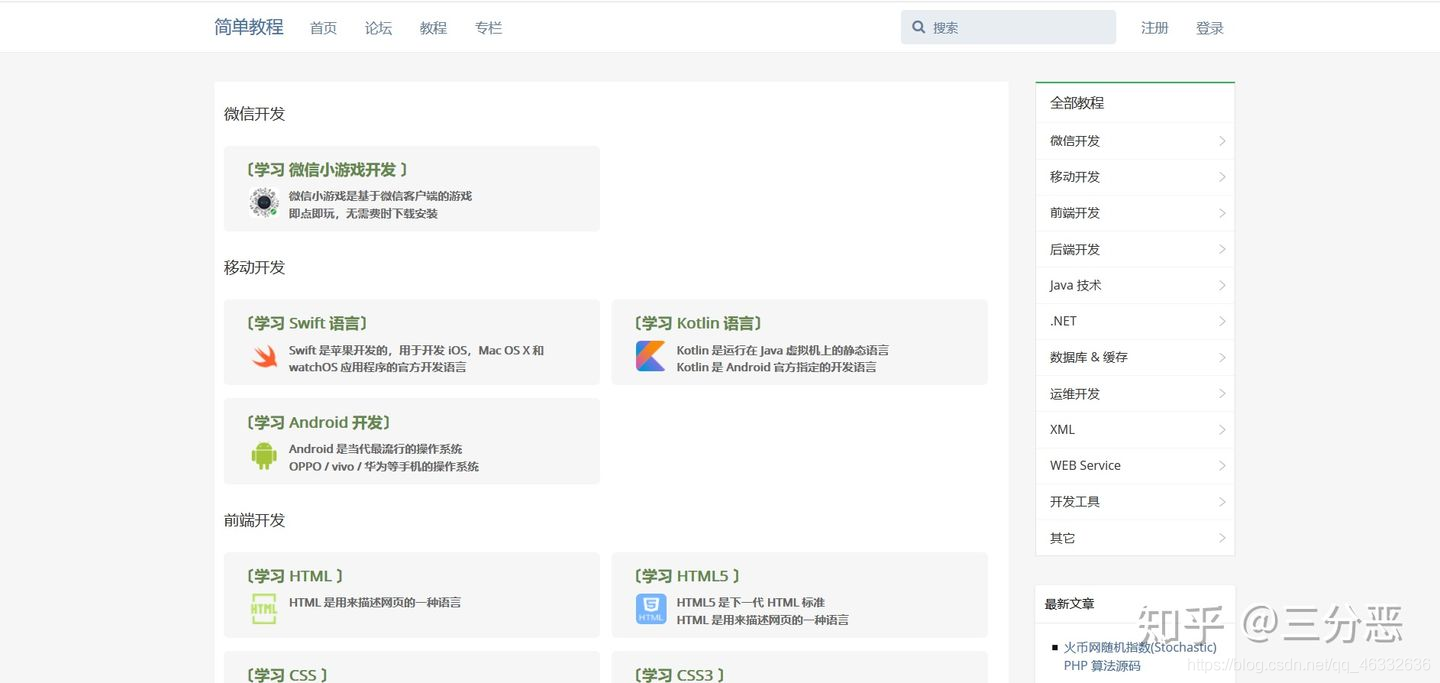This screenshot has height=683, width=1440.
Task: Select Java 技术 text in sidebar
Action: 1076,285
